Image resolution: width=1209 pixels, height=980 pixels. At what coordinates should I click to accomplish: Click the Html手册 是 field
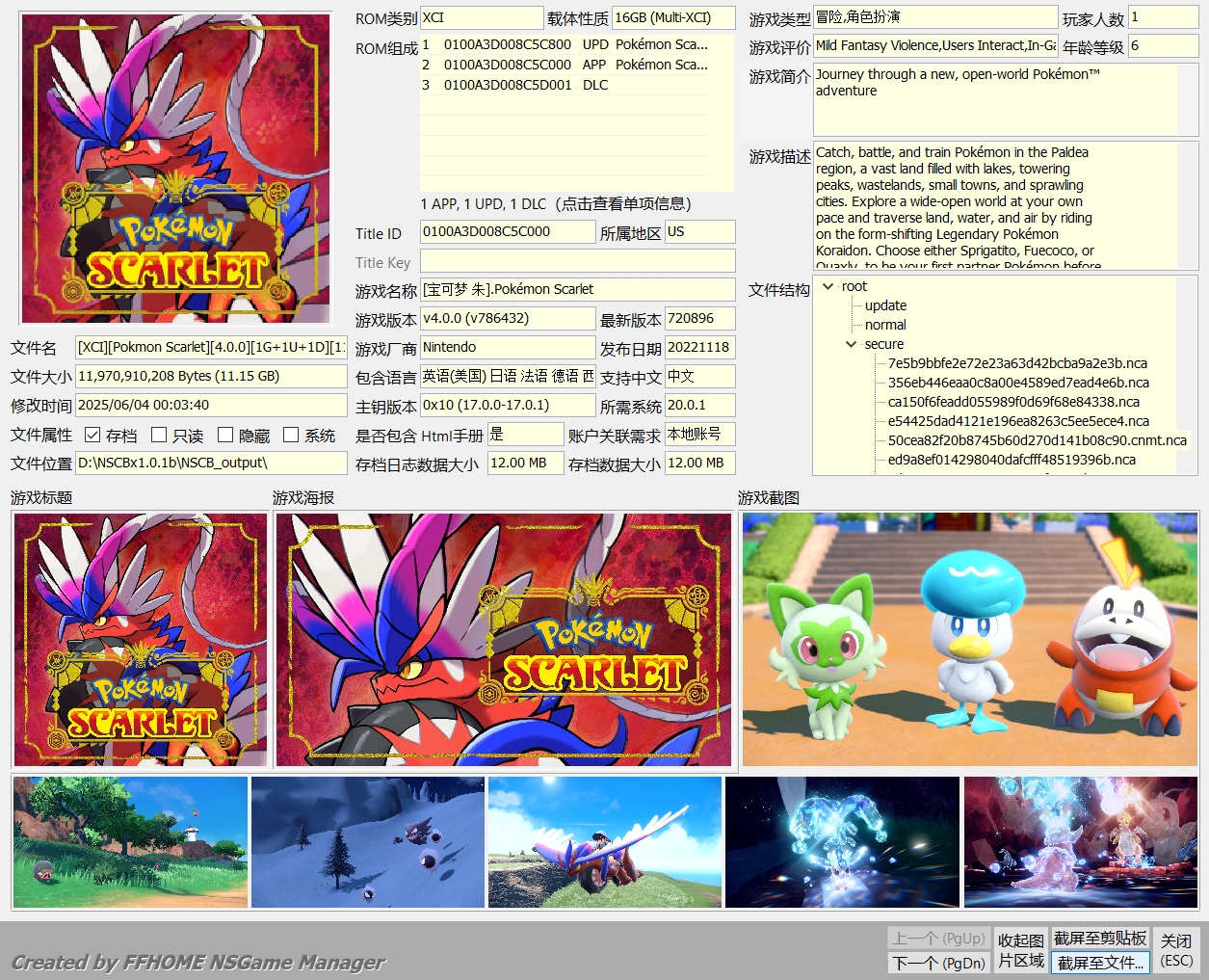pos(525,435)
